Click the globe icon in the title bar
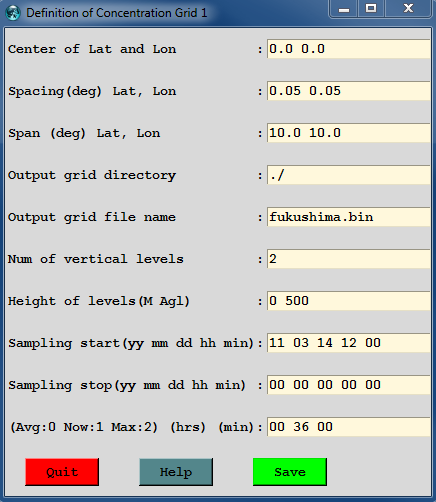The width and height of the screenshot is (436, 502). pyautogui.click(x=13, y=13)
